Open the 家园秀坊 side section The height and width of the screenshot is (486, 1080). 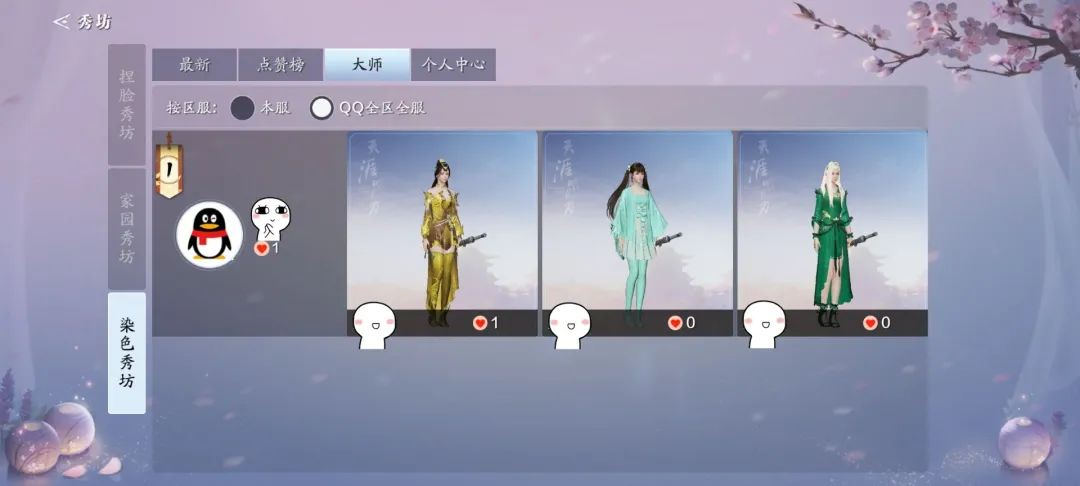[127, 229]
